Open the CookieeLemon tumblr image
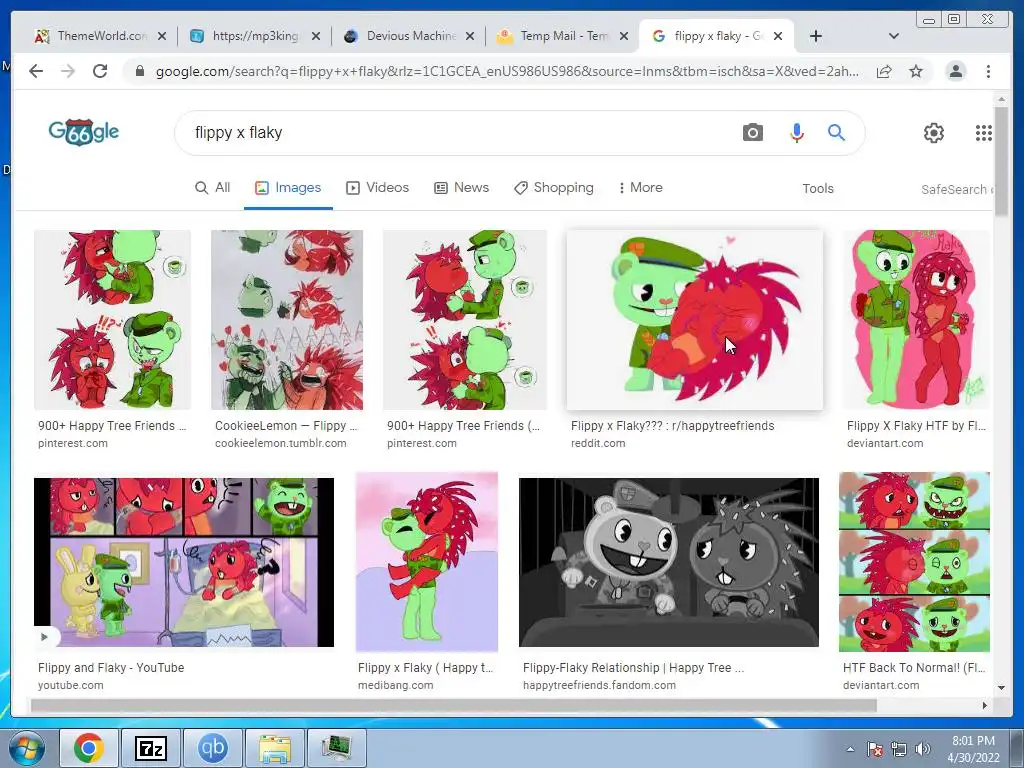 pos(287,319)
